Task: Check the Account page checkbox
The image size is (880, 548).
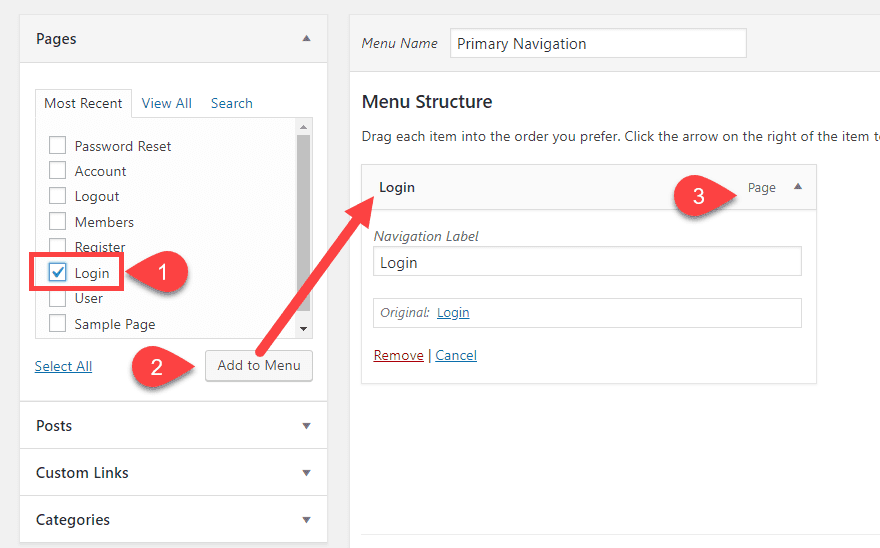Action: [x=58, y=171]
